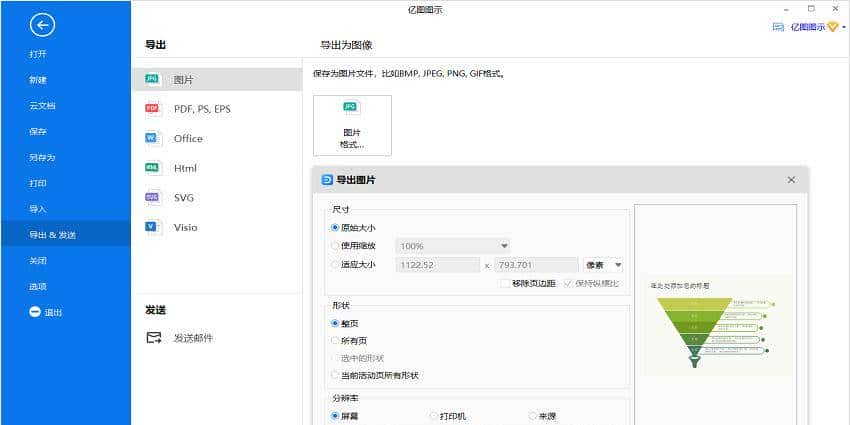Select the 图片 export category

[x=217, y=80]
